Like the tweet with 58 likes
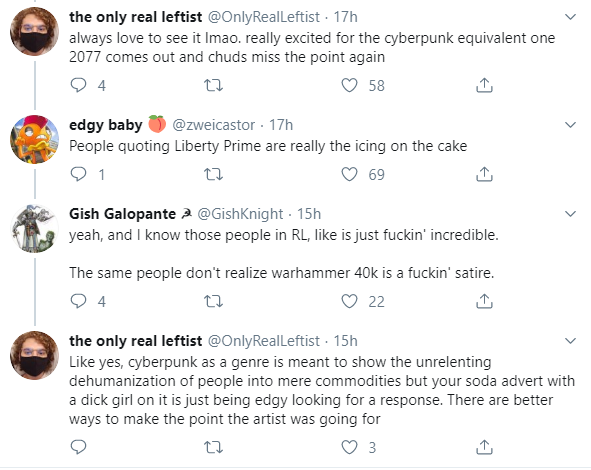This screenshot has width=591, height=470. pos(349,85)
